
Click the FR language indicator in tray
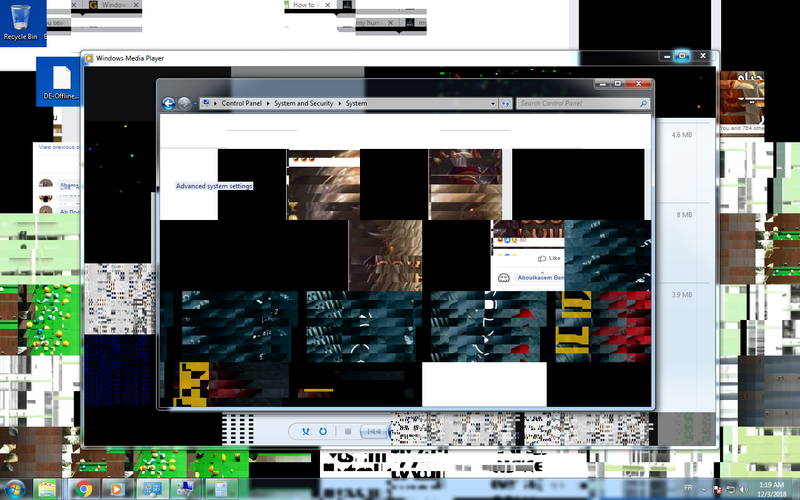click(688, 488)
